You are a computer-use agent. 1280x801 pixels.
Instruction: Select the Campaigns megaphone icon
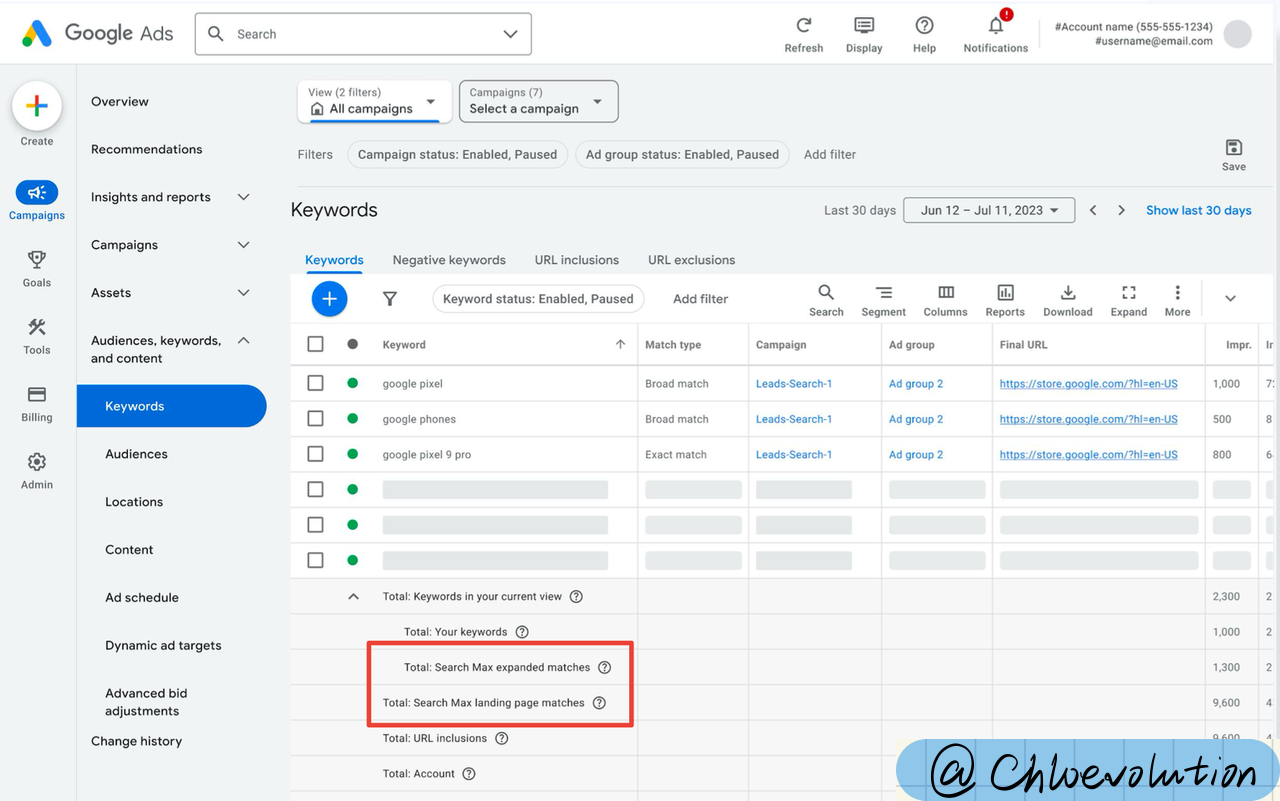click(x=37, y=193)
